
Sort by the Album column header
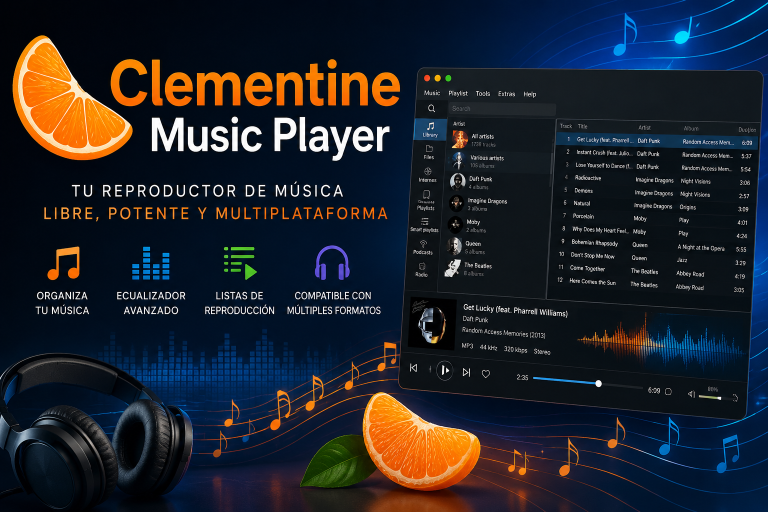click(691, 128)
